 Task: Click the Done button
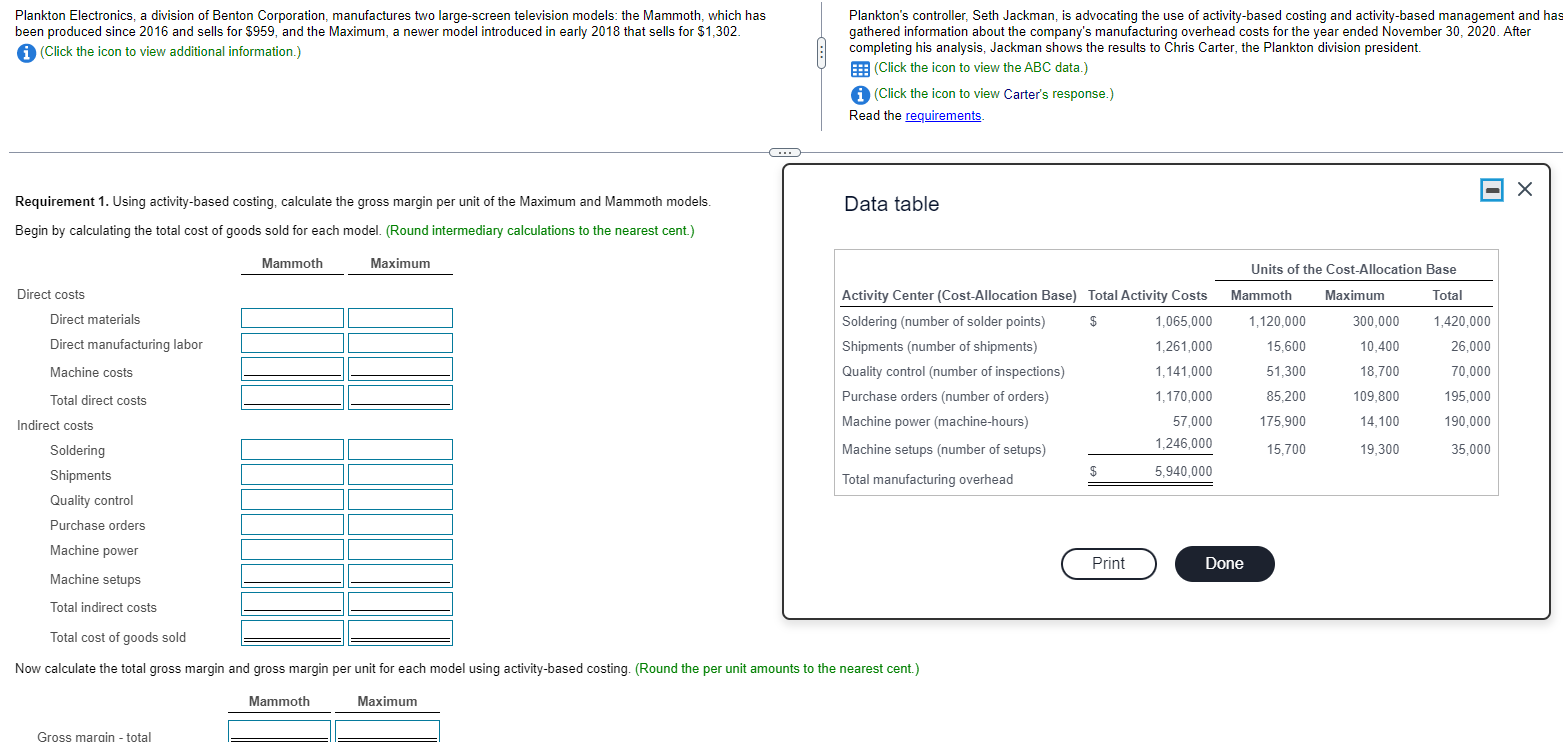(1224, 564)
